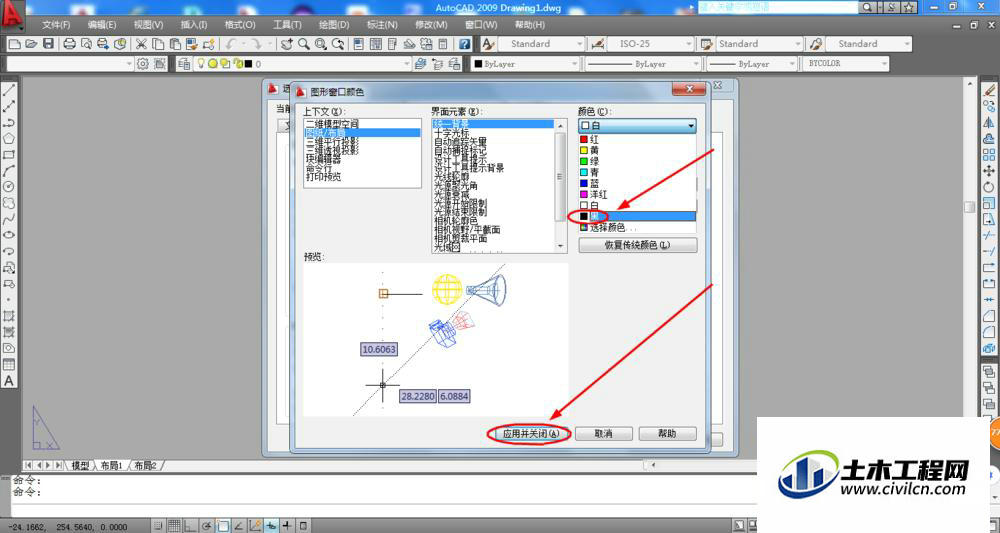Viewport: 1000px width, 533px height.
Task: Create a new drawing from the toolbar
Action: pos(14,44)
